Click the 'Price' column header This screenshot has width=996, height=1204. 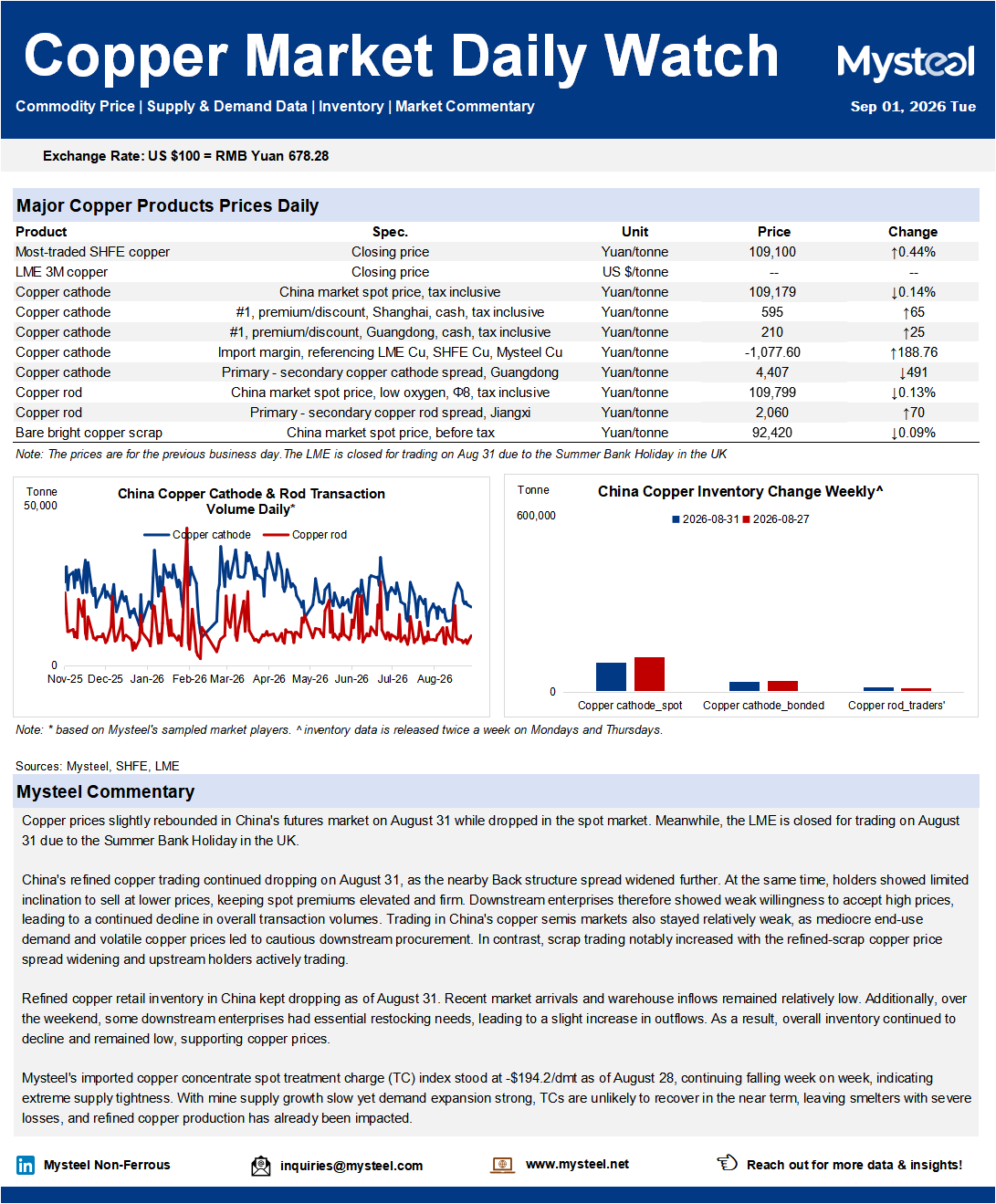tap(773, 232)
